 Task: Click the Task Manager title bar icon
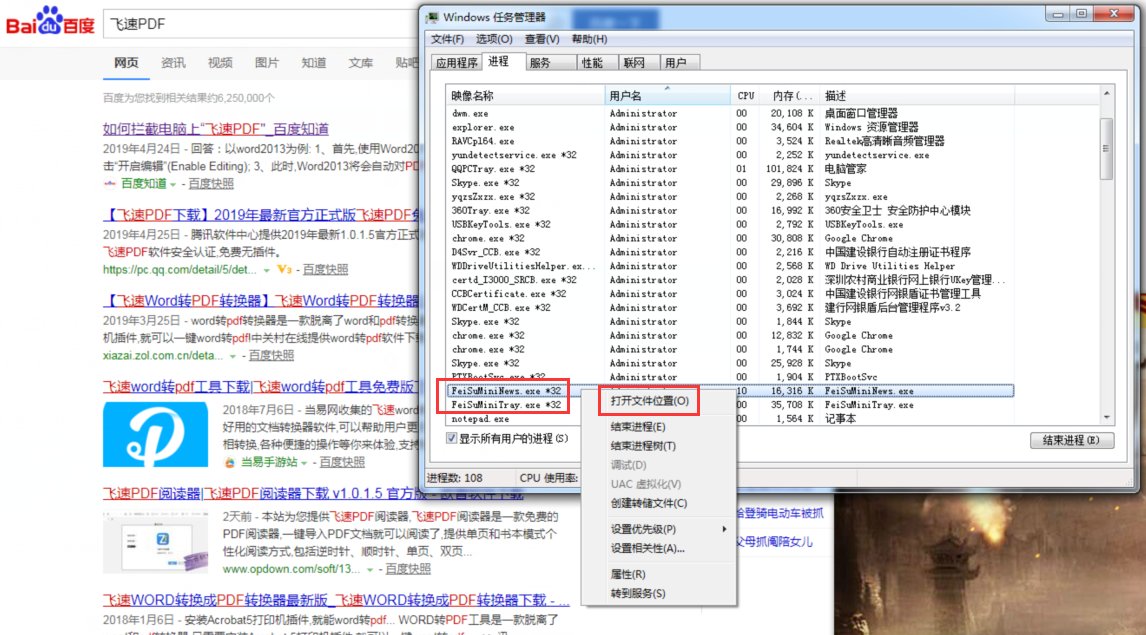point(434,17)
